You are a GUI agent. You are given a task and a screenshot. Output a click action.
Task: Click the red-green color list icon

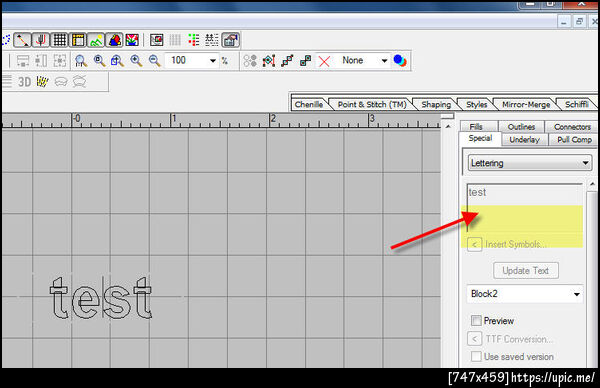click(x=194, y=40)
